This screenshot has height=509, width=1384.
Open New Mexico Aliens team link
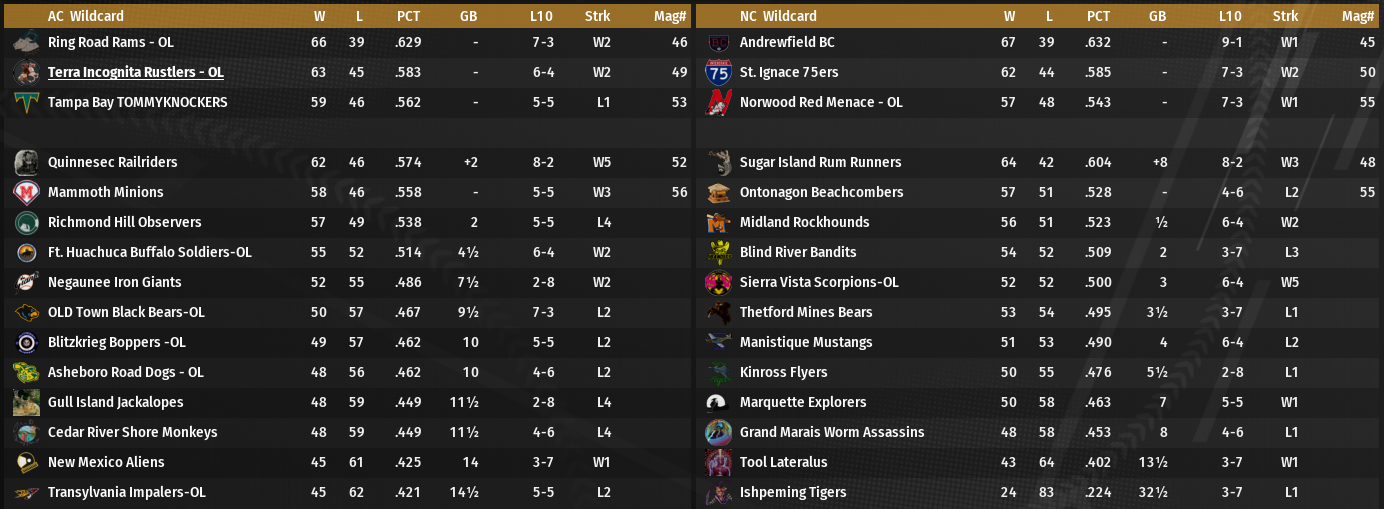(x=106, y=462)
